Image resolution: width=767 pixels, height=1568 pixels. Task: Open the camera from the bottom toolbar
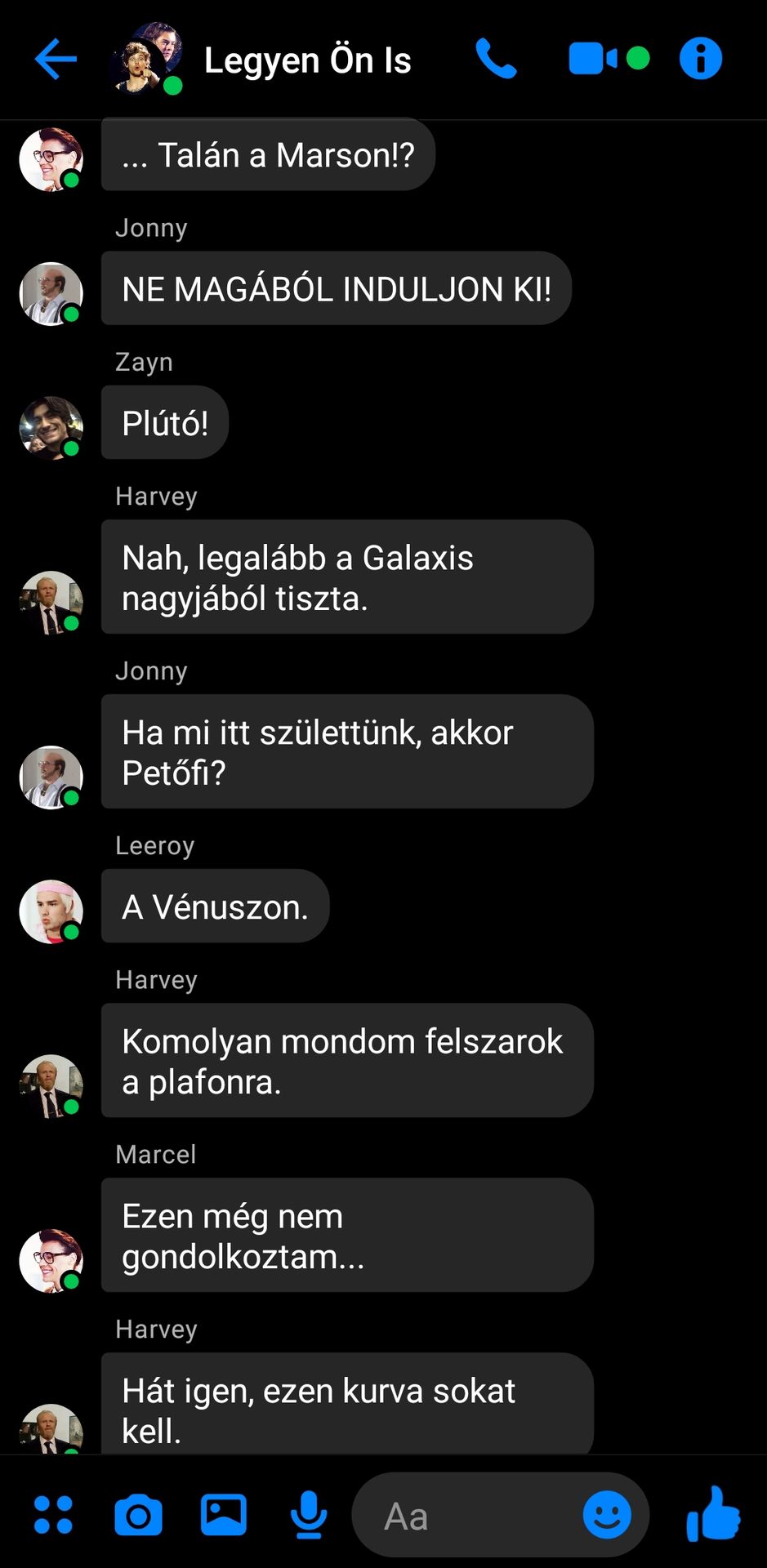click(x=138, y=1516)
